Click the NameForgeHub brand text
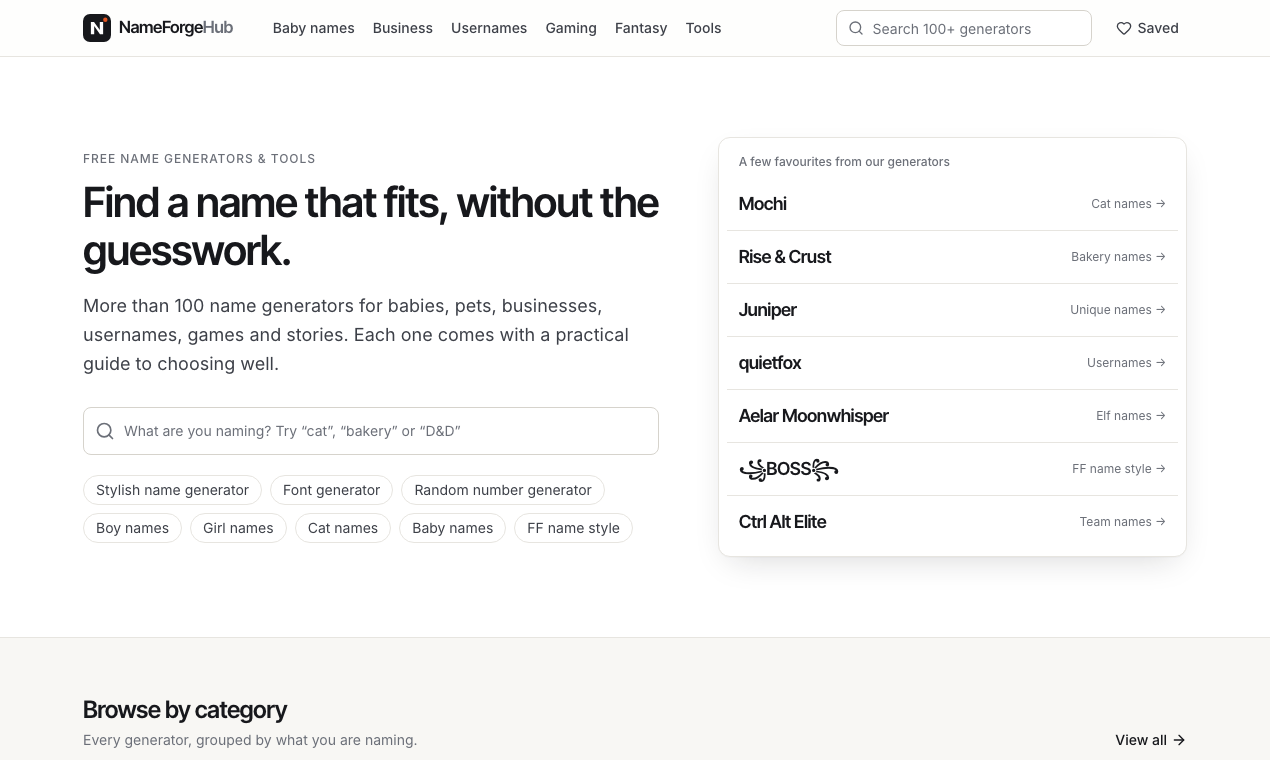 click(x=176, y=28)
